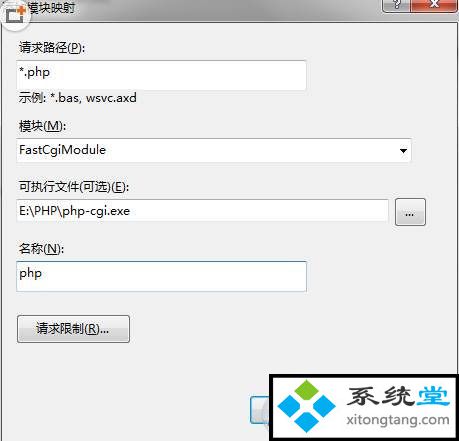Click the 请求路径(P) label
This screenshot has height=441, width=459.
pyautogui.click(x=52, y=48)
